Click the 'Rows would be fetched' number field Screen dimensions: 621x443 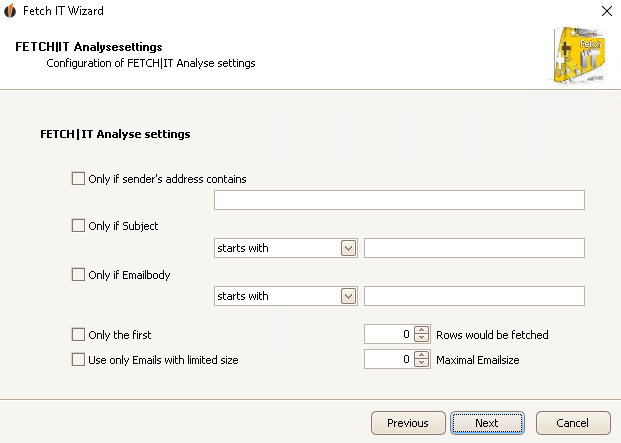(x=389, y=334)
